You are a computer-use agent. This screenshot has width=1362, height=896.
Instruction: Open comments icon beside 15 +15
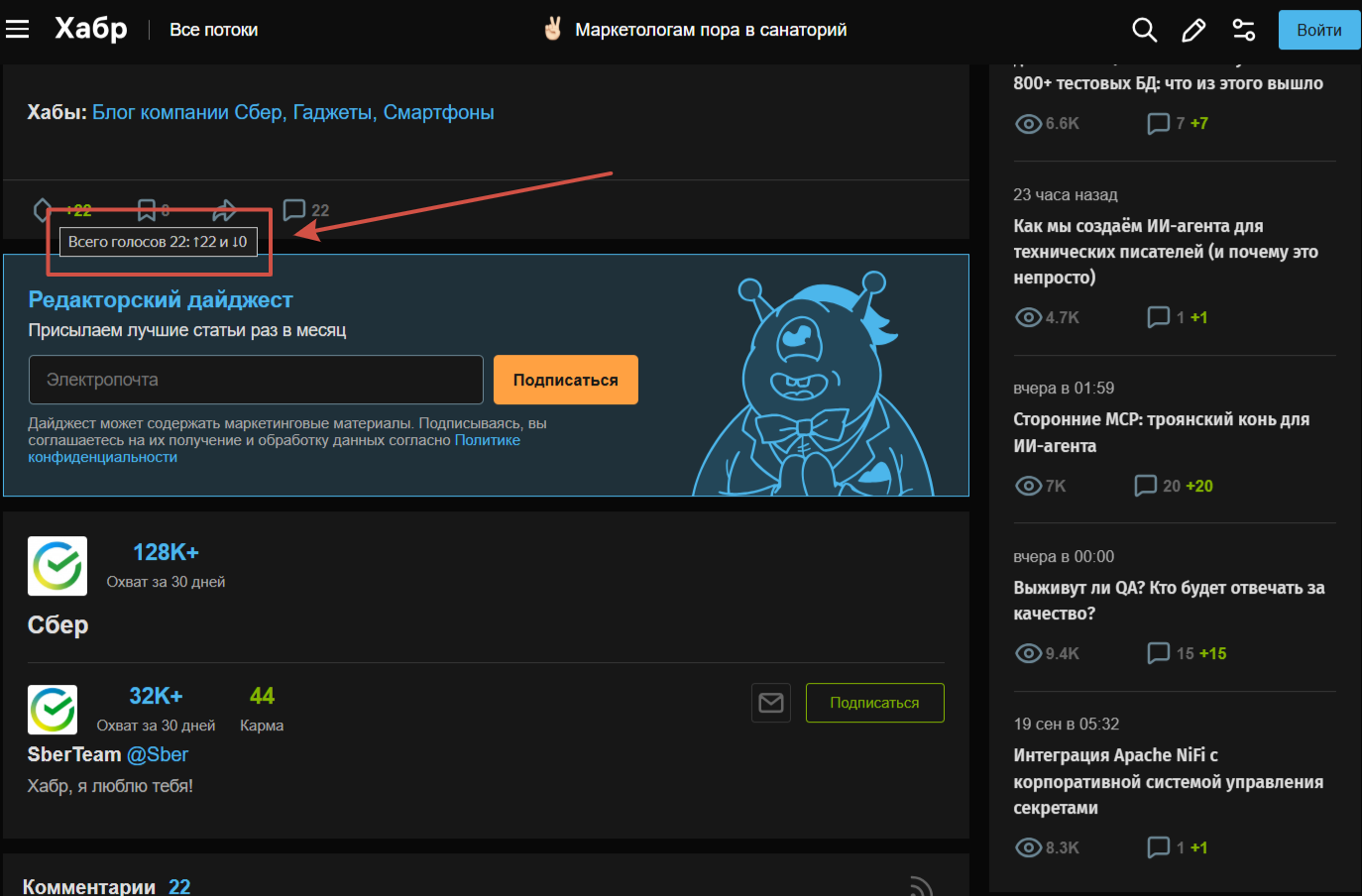coord(1158,653)
